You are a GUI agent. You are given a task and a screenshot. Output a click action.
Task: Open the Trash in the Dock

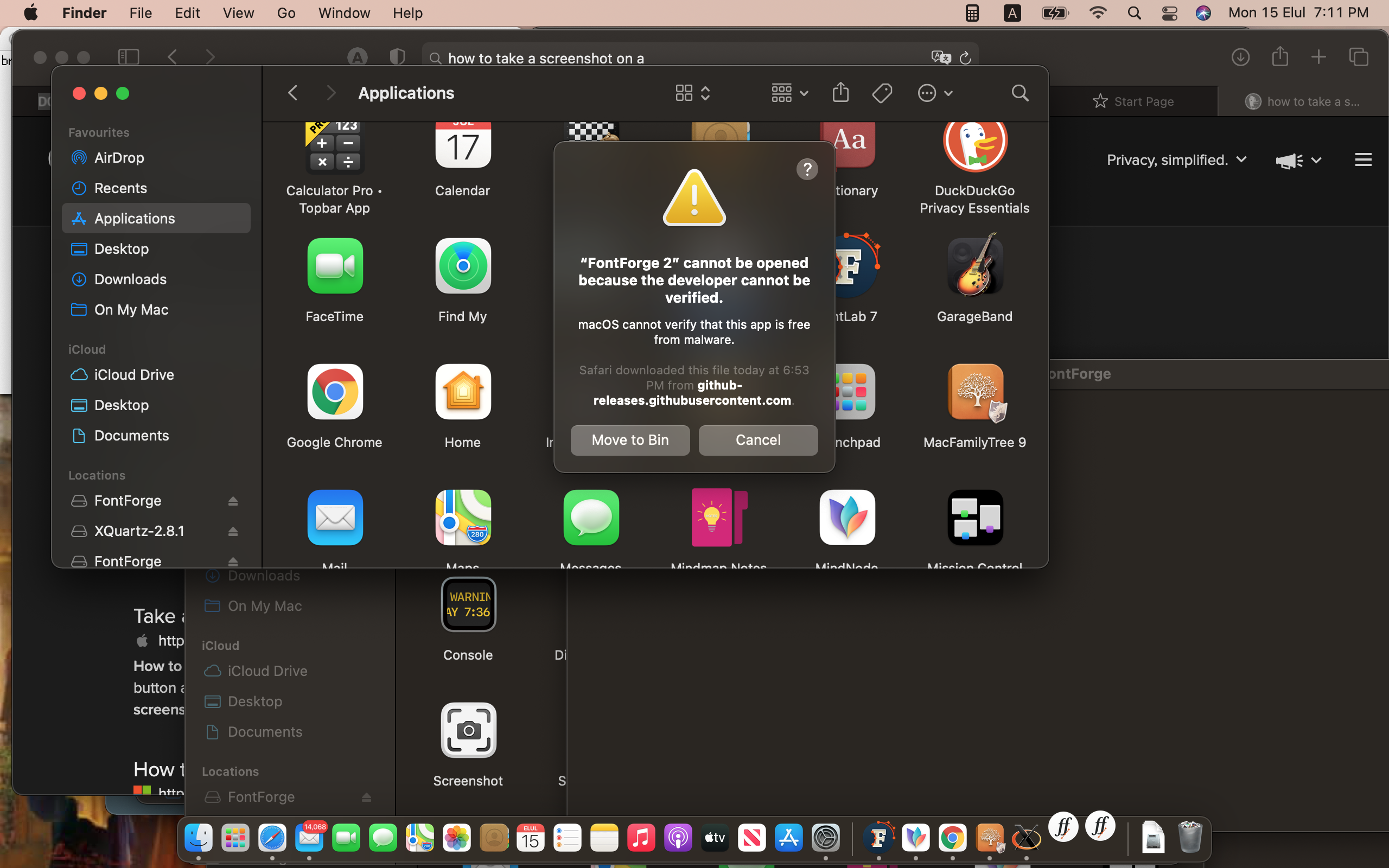pos(1191,838)
